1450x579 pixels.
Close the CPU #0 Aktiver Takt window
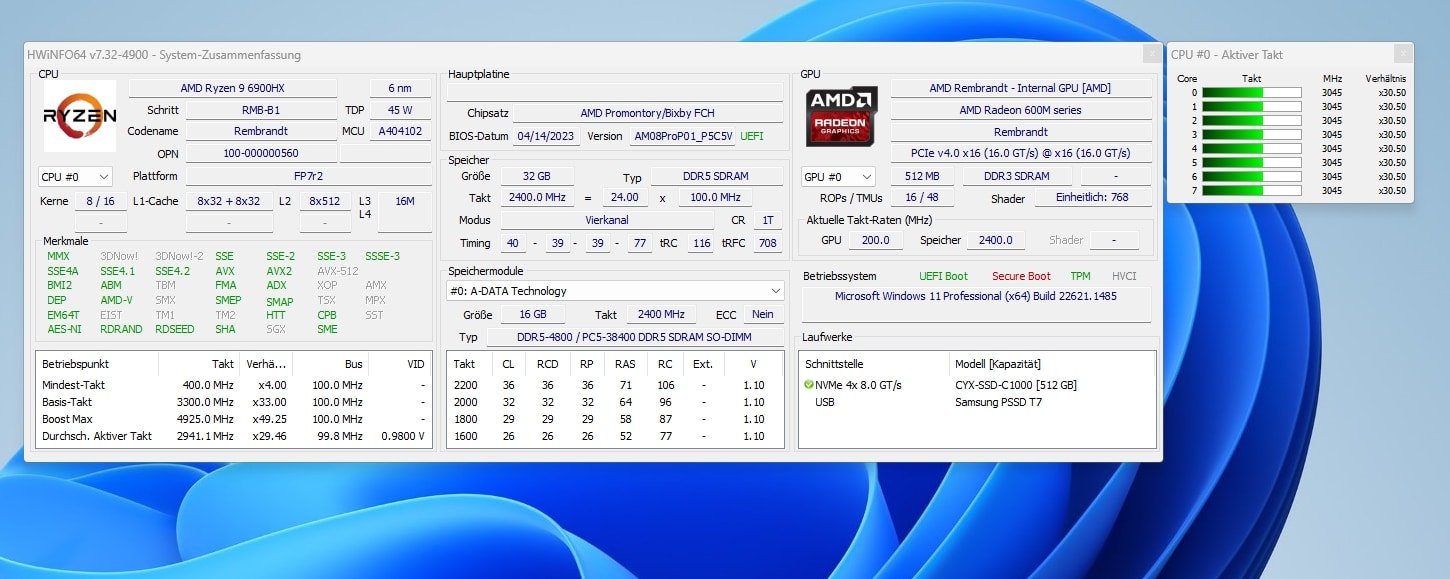coord(1403,55)
